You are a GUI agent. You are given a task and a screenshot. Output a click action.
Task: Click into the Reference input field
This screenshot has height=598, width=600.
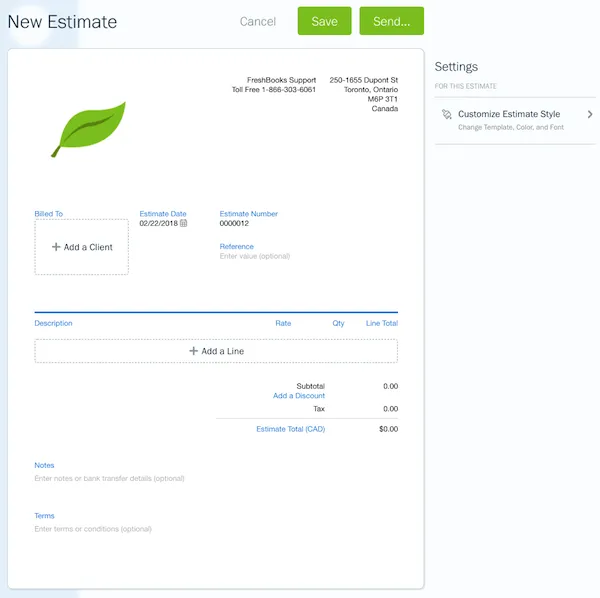point(255,257)
